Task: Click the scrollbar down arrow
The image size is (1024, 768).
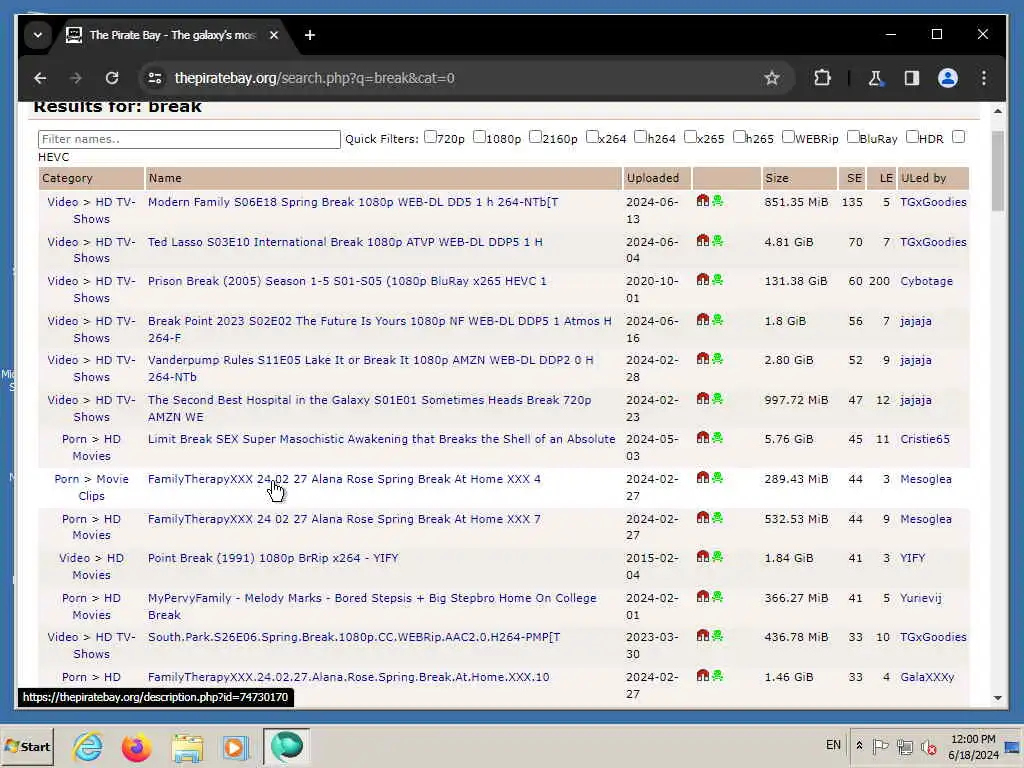Action: [x=997, y=697]
